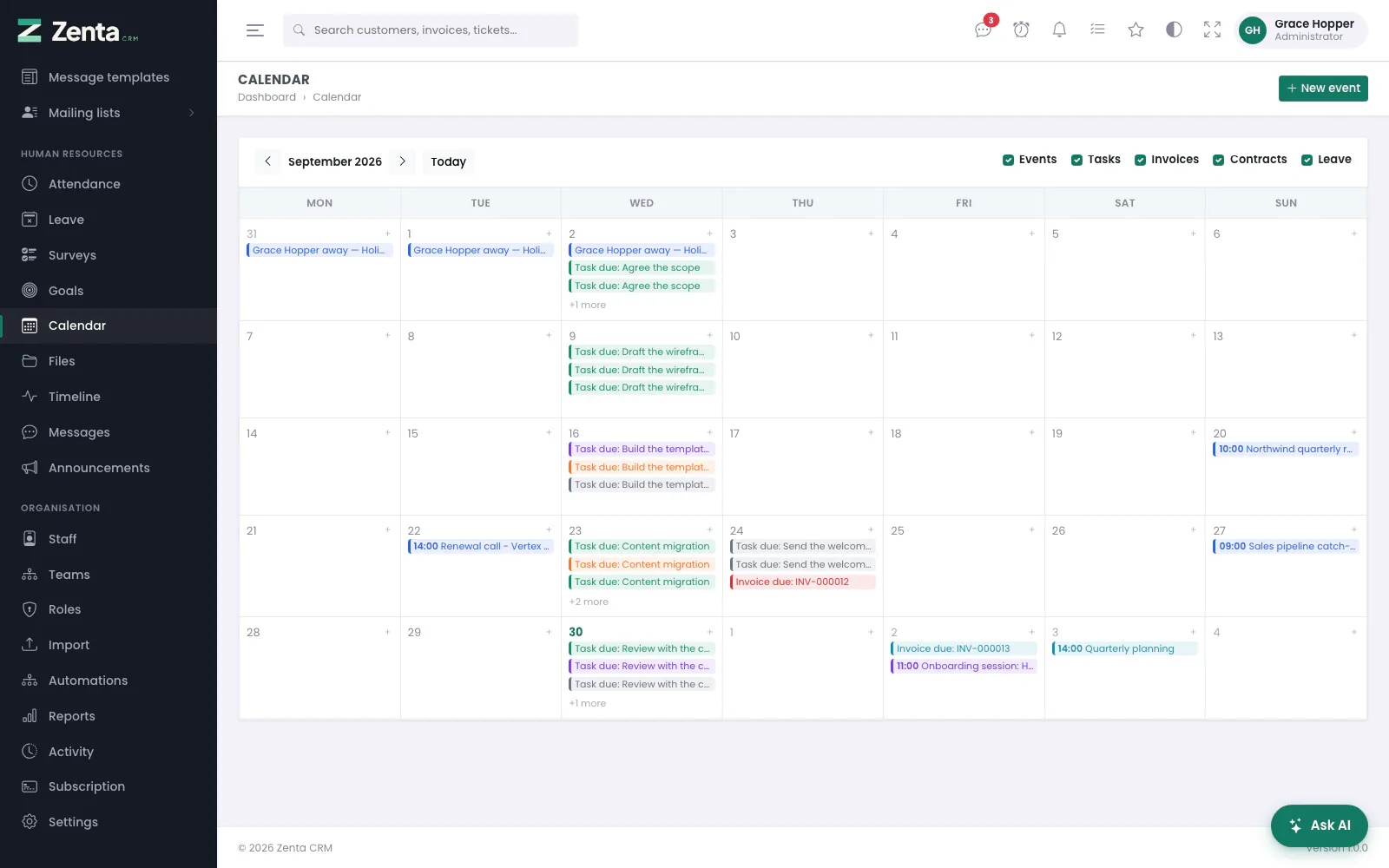Show +2 more events on September 23

coord(589,602)
